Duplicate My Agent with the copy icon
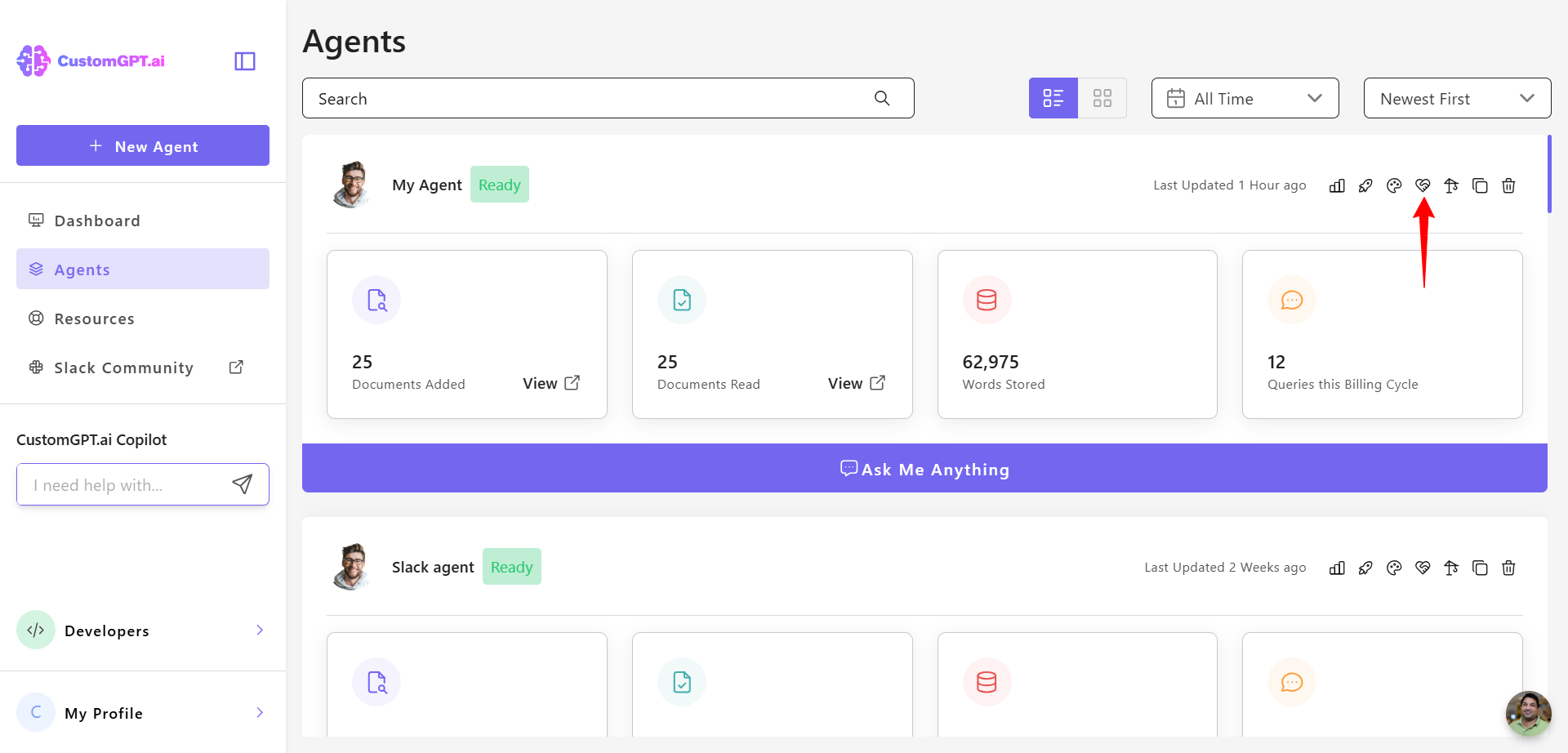 [1480, 185]
